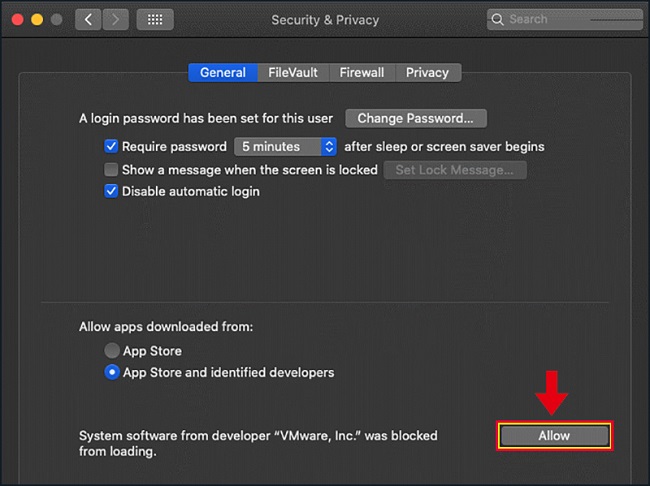Close the Security & Privacy window
Viewport: 650px width, 486px height.
(x=17, y=19)
